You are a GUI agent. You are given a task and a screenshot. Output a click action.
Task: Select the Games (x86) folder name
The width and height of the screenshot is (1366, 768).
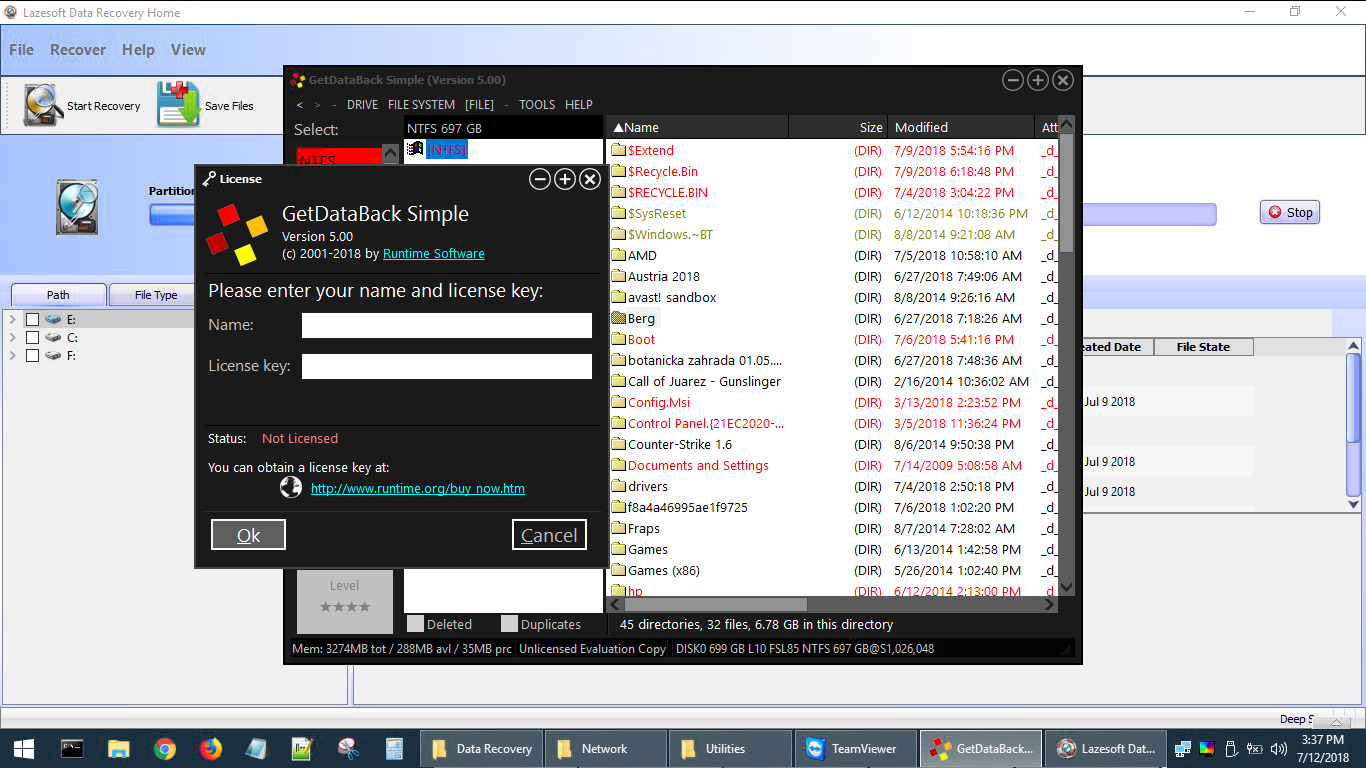click(664, 570)
